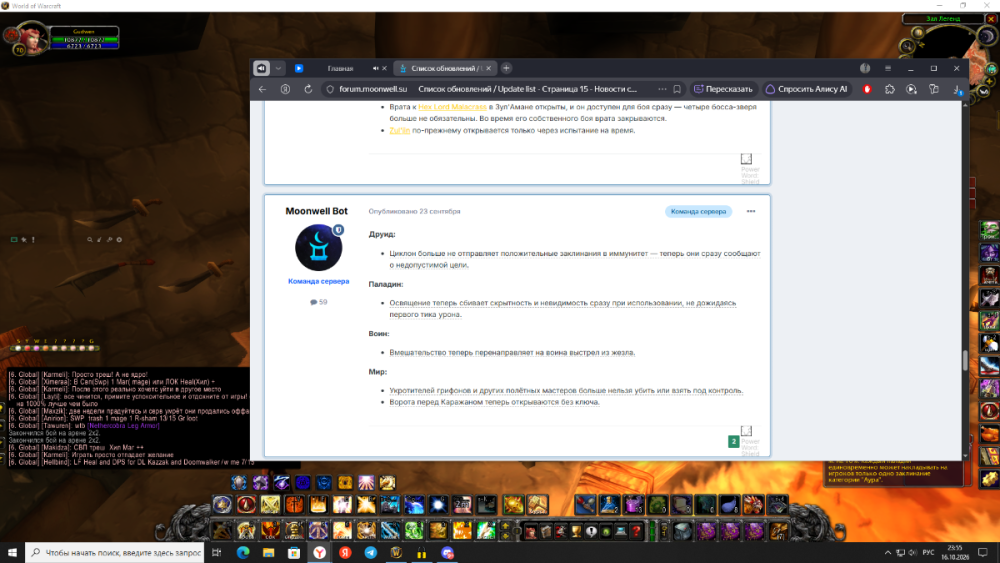The width and height of the screenshot is (1000, 563).
Task: Open the red ad-blocker extension icon
Action: coord(867,89)
